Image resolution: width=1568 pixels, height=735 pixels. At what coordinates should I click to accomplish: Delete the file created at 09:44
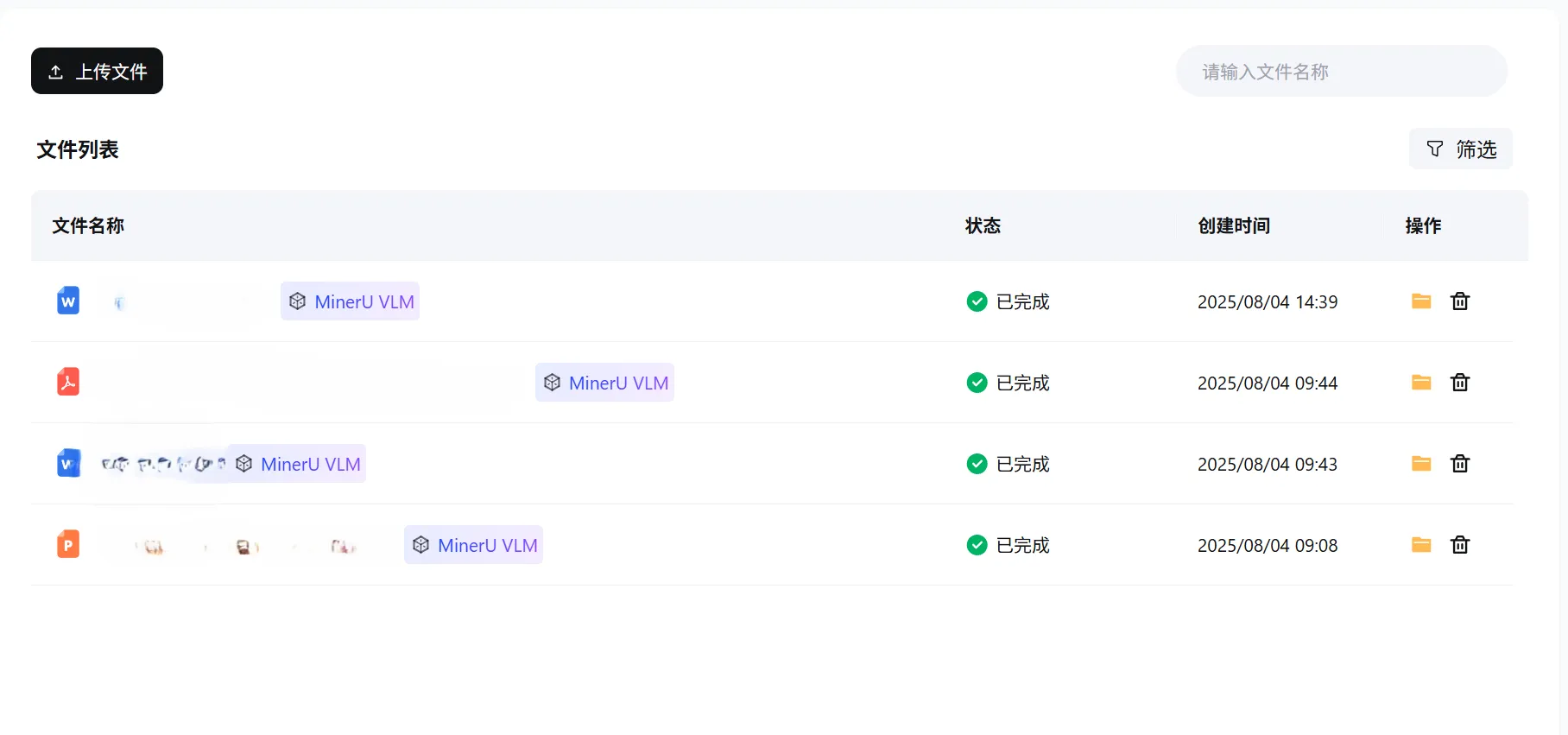[1459, 383]
